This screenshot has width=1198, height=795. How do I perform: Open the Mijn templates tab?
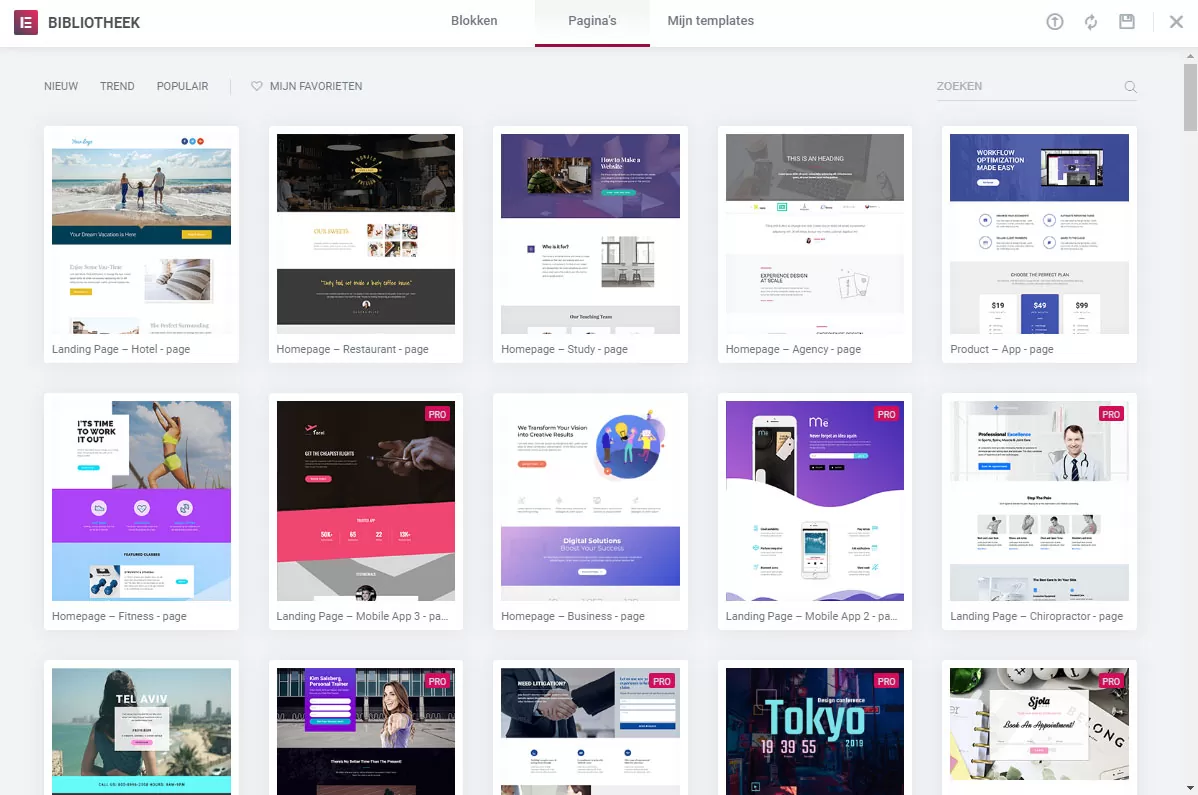pos(710,21)
